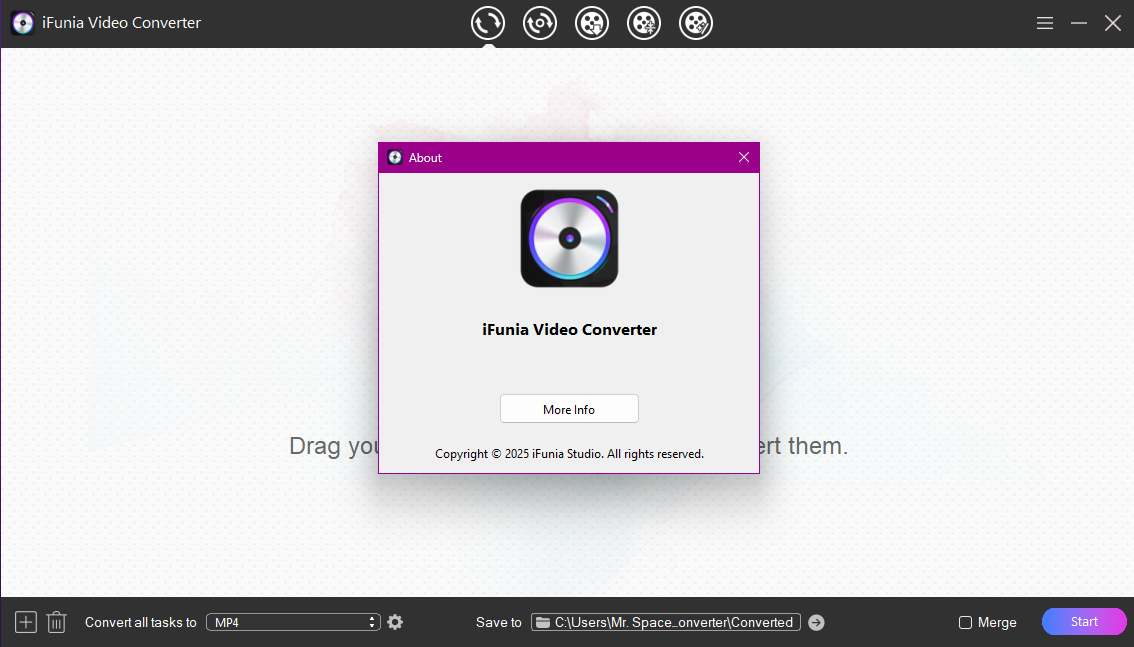Minimize the iFunia Video Converter window

[x=1079, y=23]
